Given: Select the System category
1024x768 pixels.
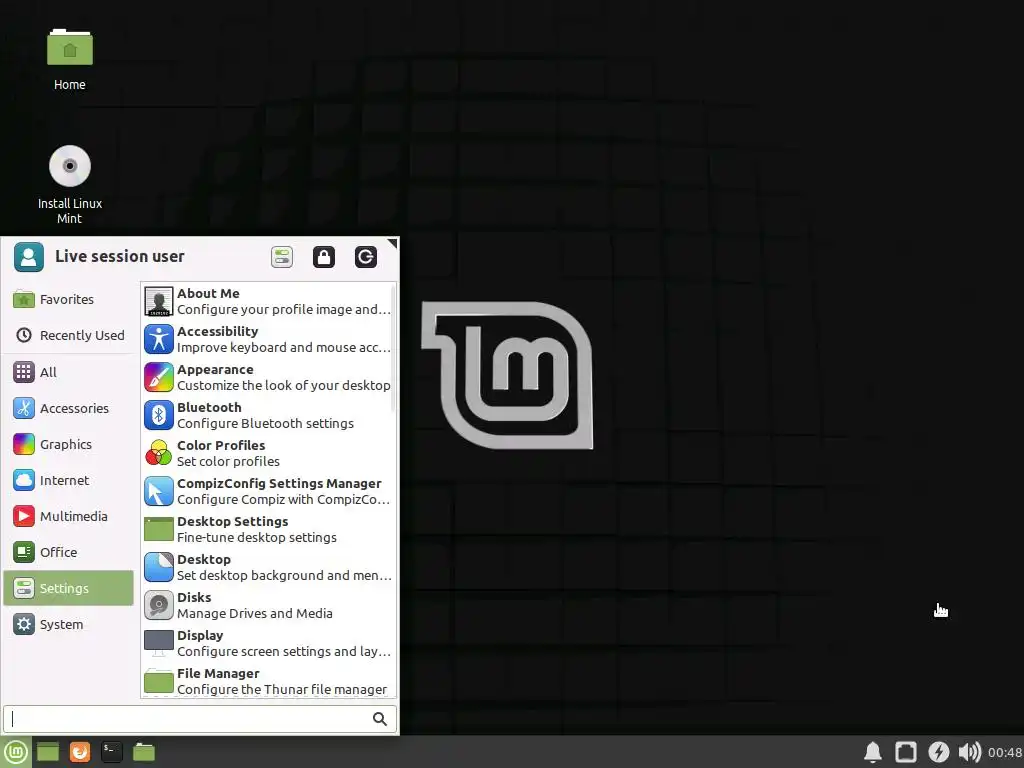Looking at the screenshot, I should click(x=69, y=624).
